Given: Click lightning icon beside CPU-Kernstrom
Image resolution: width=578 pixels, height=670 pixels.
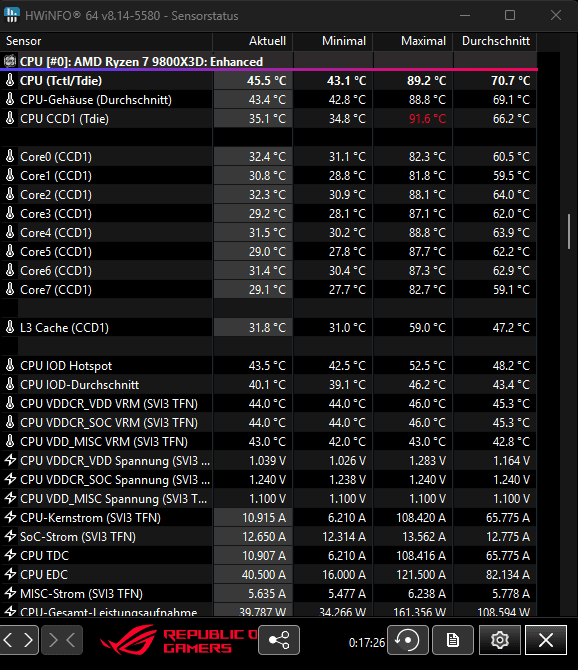Looking at the screenshot, I should pyautogui.click(x=10, y=517).
